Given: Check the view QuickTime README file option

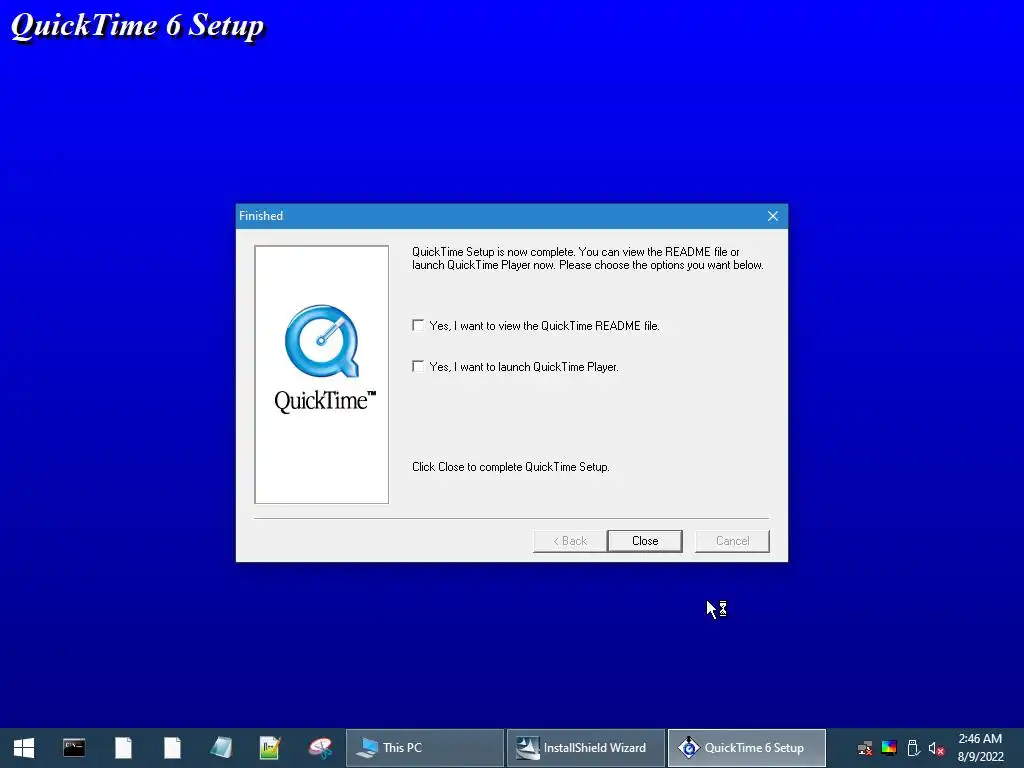Looking at the screenshot, I should (418, 325).
